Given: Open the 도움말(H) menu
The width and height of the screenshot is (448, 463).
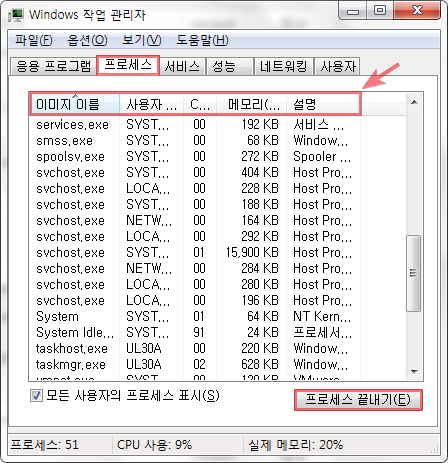Looking at the screenshot, I should coord(202,40).
